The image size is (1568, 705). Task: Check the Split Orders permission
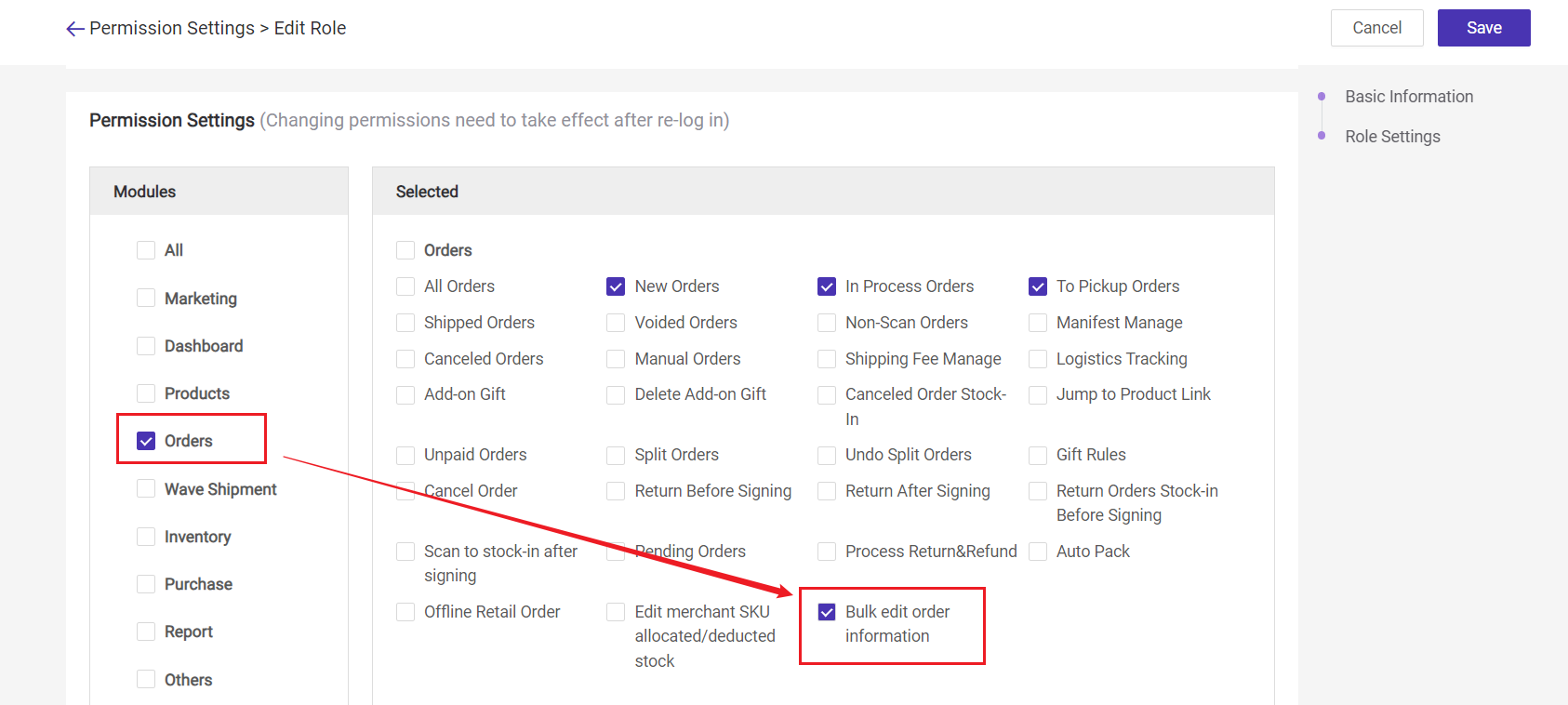pos(616,456)
